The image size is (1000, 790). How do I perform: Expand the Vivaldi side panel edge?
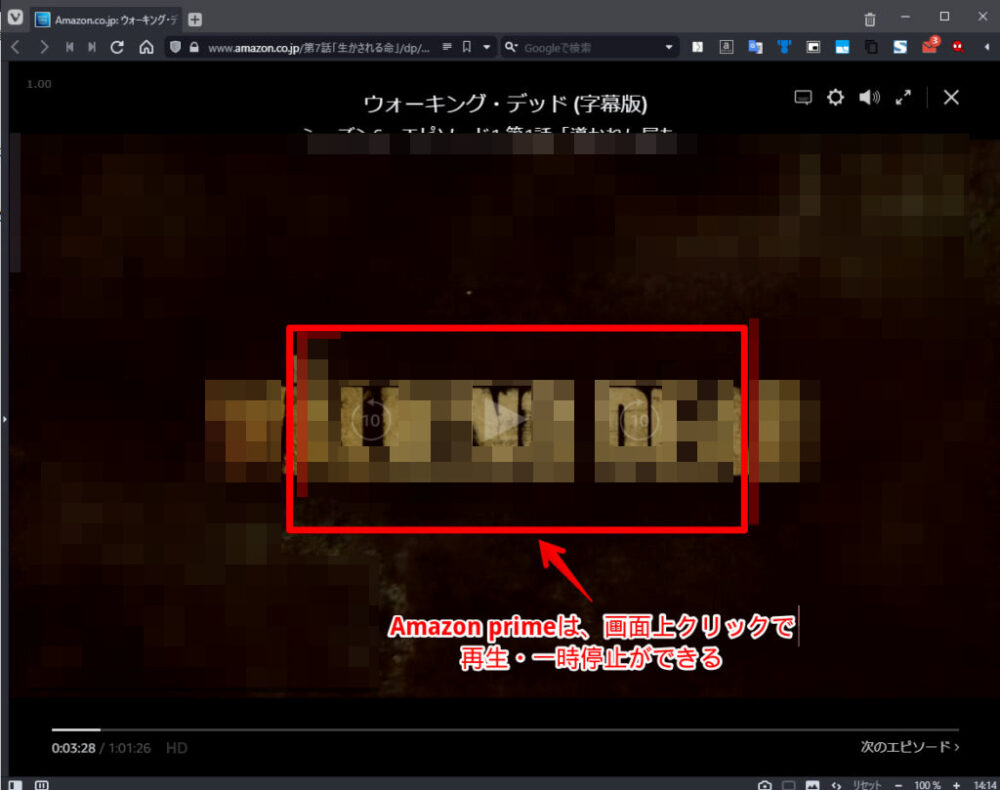point(4,419)
